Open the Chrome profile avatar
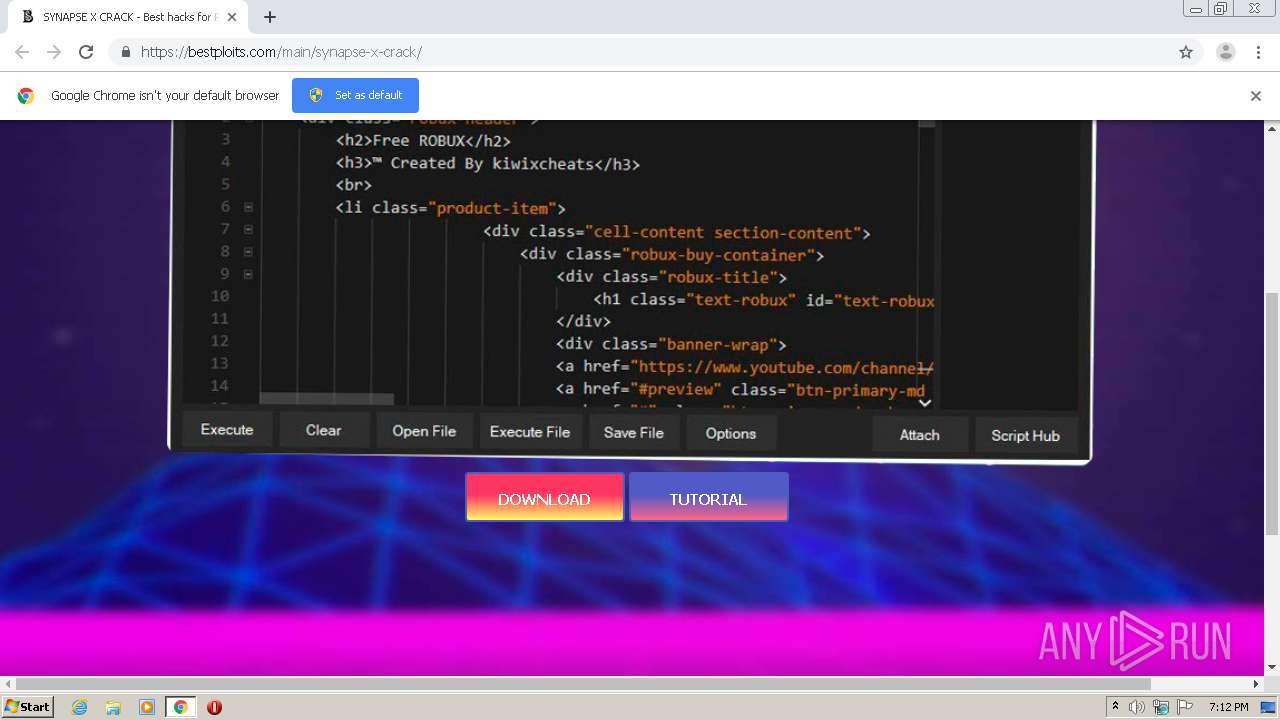Viewport: 1280px width, 720px height. pyautogui.click(x=1226, y=52)
